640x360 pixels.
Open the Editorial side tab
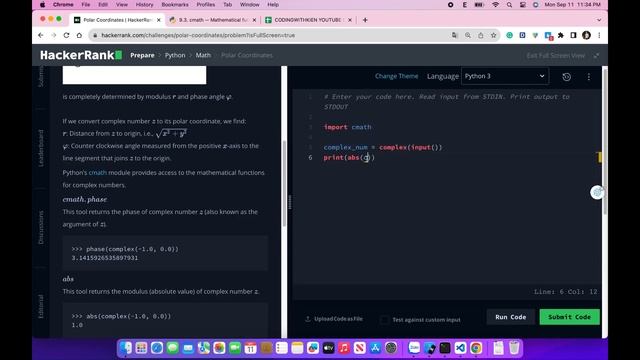click(41, 307)
